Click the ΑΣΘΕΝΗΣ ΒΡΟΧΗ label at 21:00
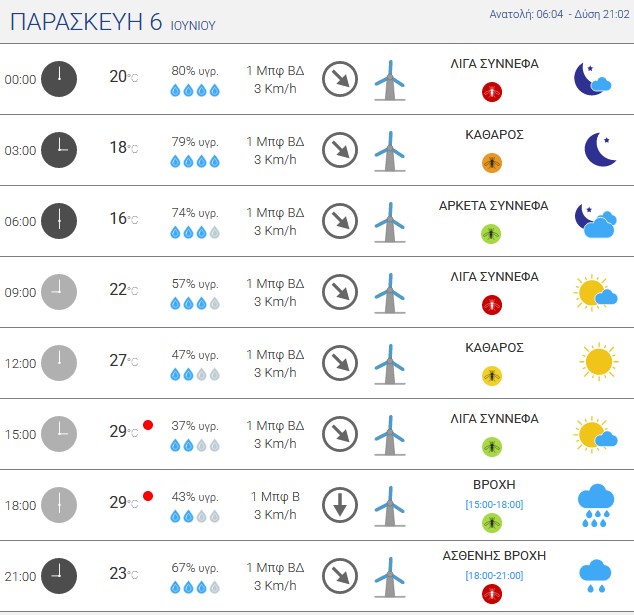This screenshot has width=634, height=615. [494, 556]
